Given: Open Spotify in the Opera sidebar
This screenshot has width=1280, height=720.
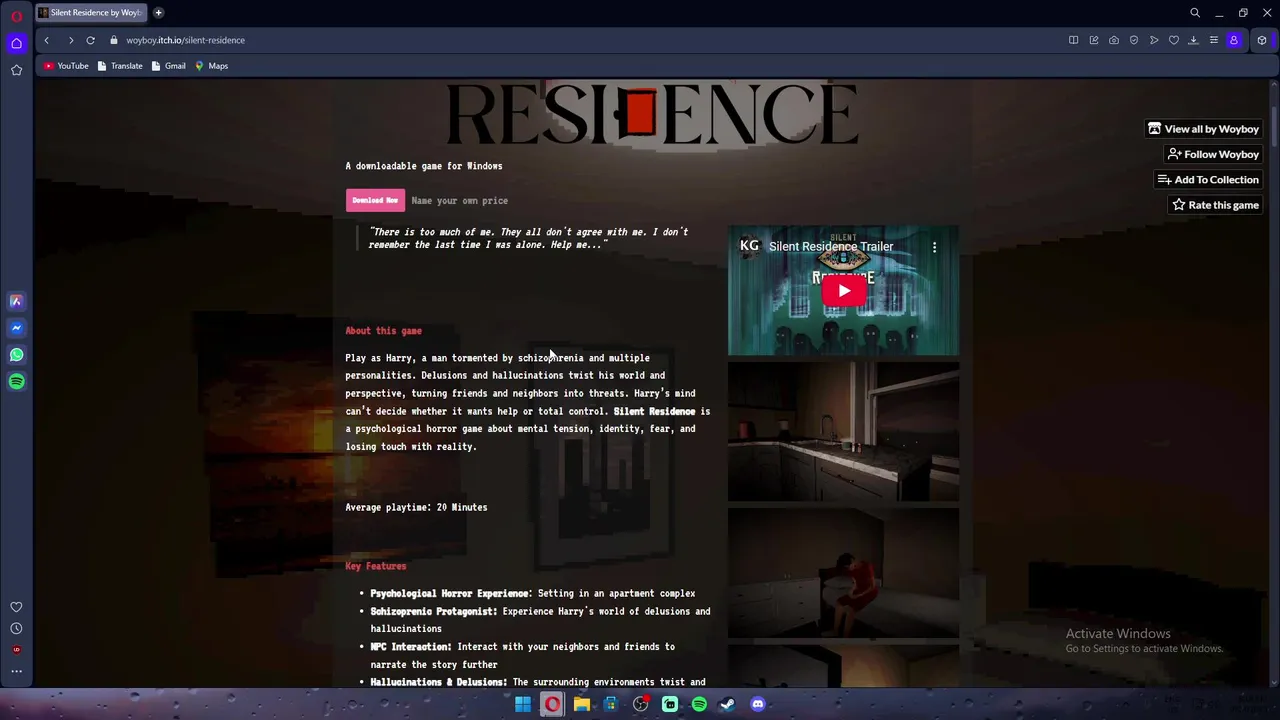Looking at the screenshot, I should point(16,382).
